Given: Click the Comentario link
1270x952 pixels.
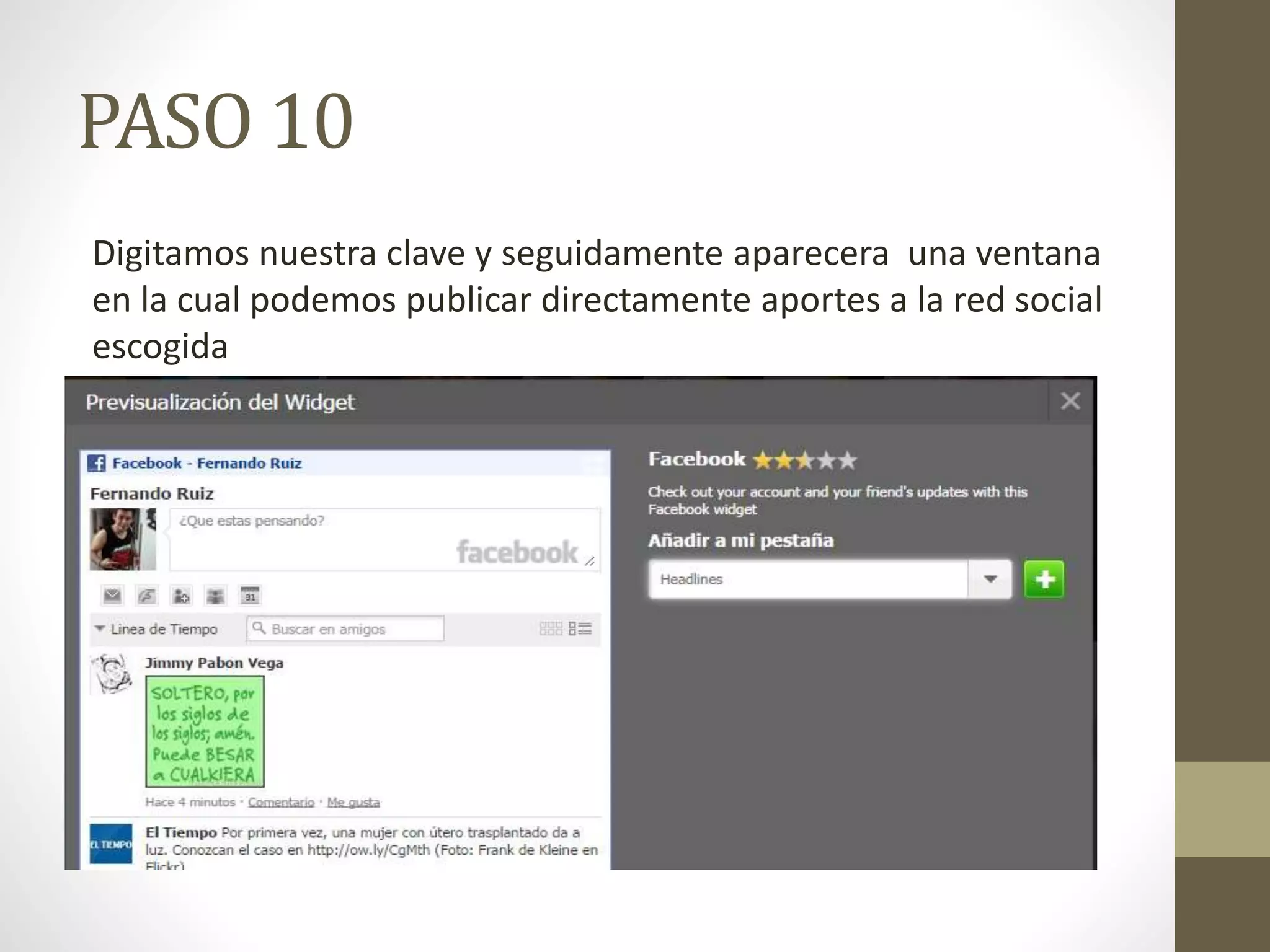Looking at the screenshot, I should (281, 802).
